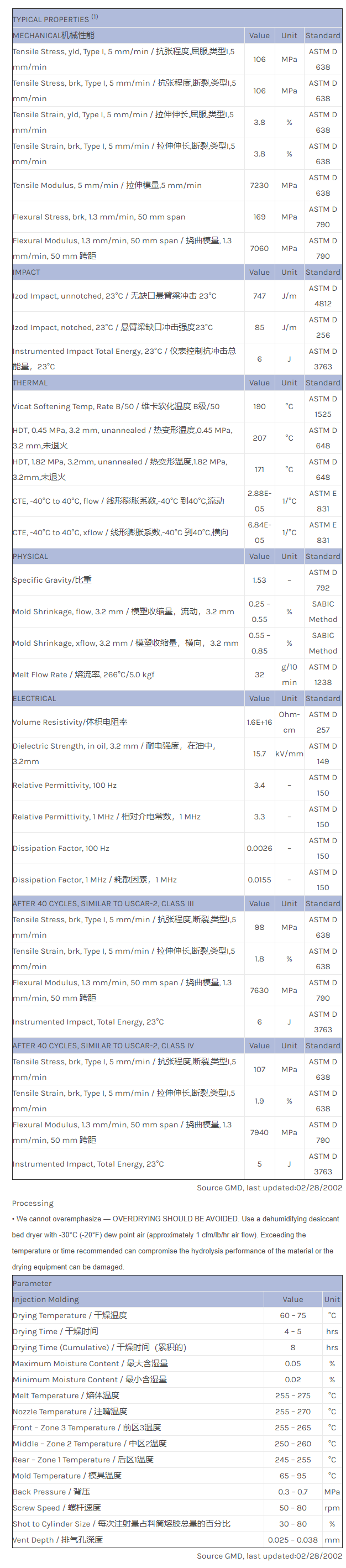Click the TYPICAL PROPERTIES table title
346x1568 pixels.
pyautogui.click(x=55, y=19)
